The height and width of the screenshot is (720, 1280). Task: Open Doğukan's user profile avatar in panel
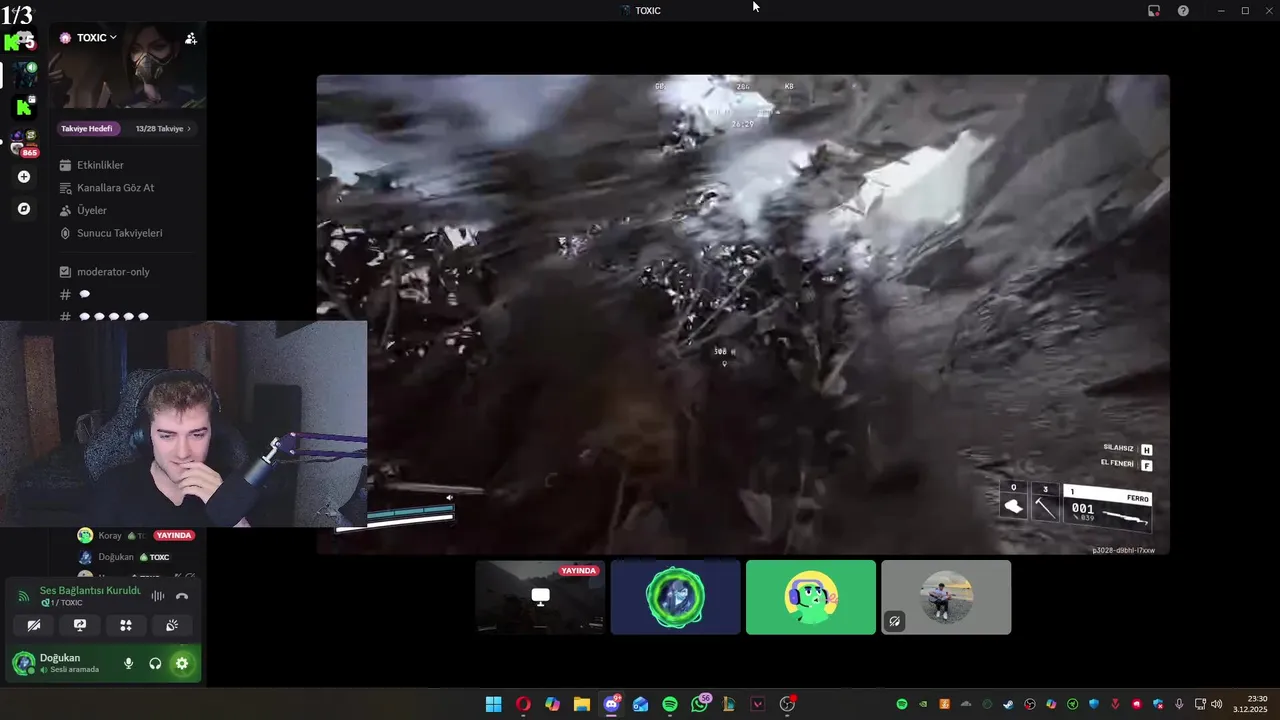click(x=23, y=663)
